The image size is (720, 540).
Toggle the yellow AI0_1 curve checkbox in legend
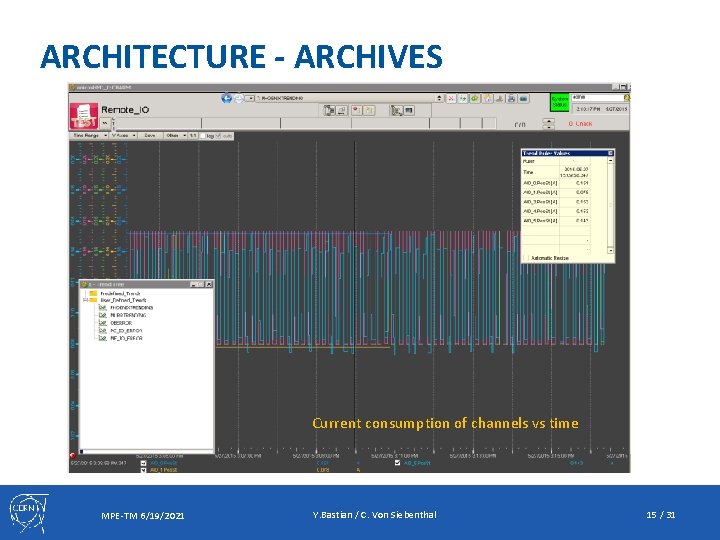[x=143, y=470]
